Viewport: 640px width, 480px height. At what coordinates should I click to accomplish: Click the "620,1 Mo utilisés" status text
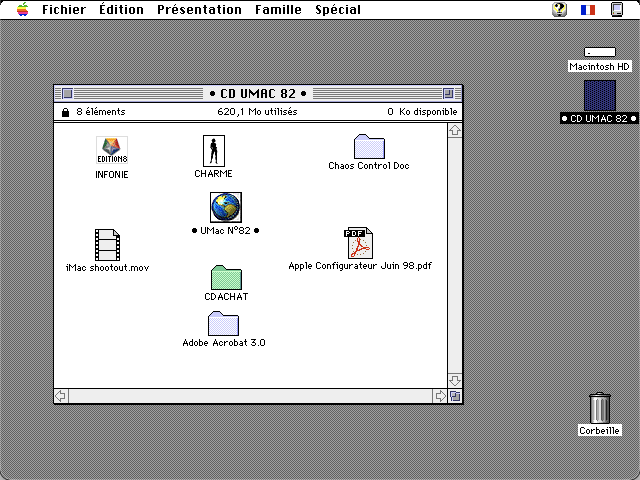[x=257, y=112]
